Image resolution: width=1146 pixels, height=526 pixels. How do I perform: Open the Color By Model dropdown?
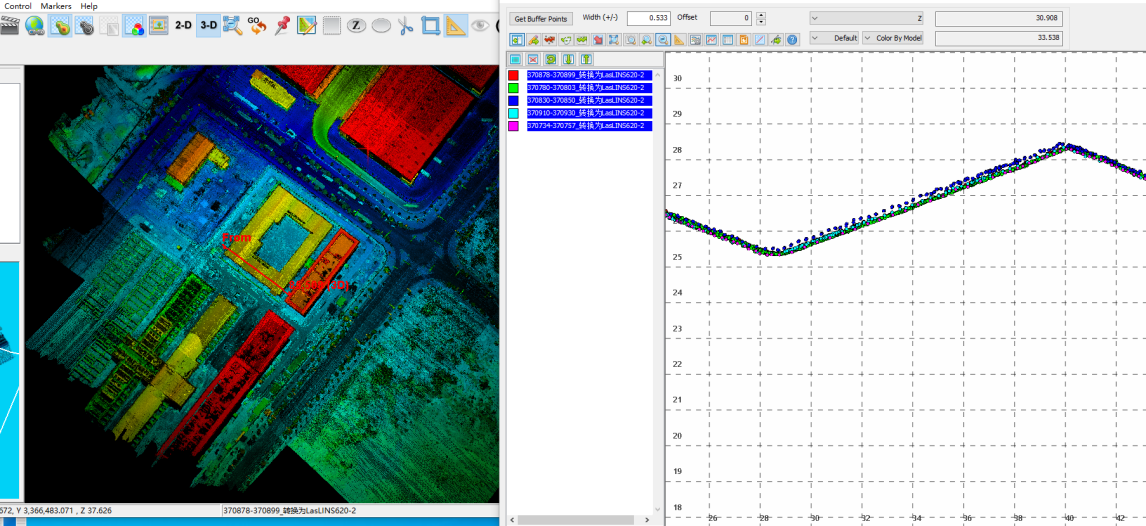[894, 38]
